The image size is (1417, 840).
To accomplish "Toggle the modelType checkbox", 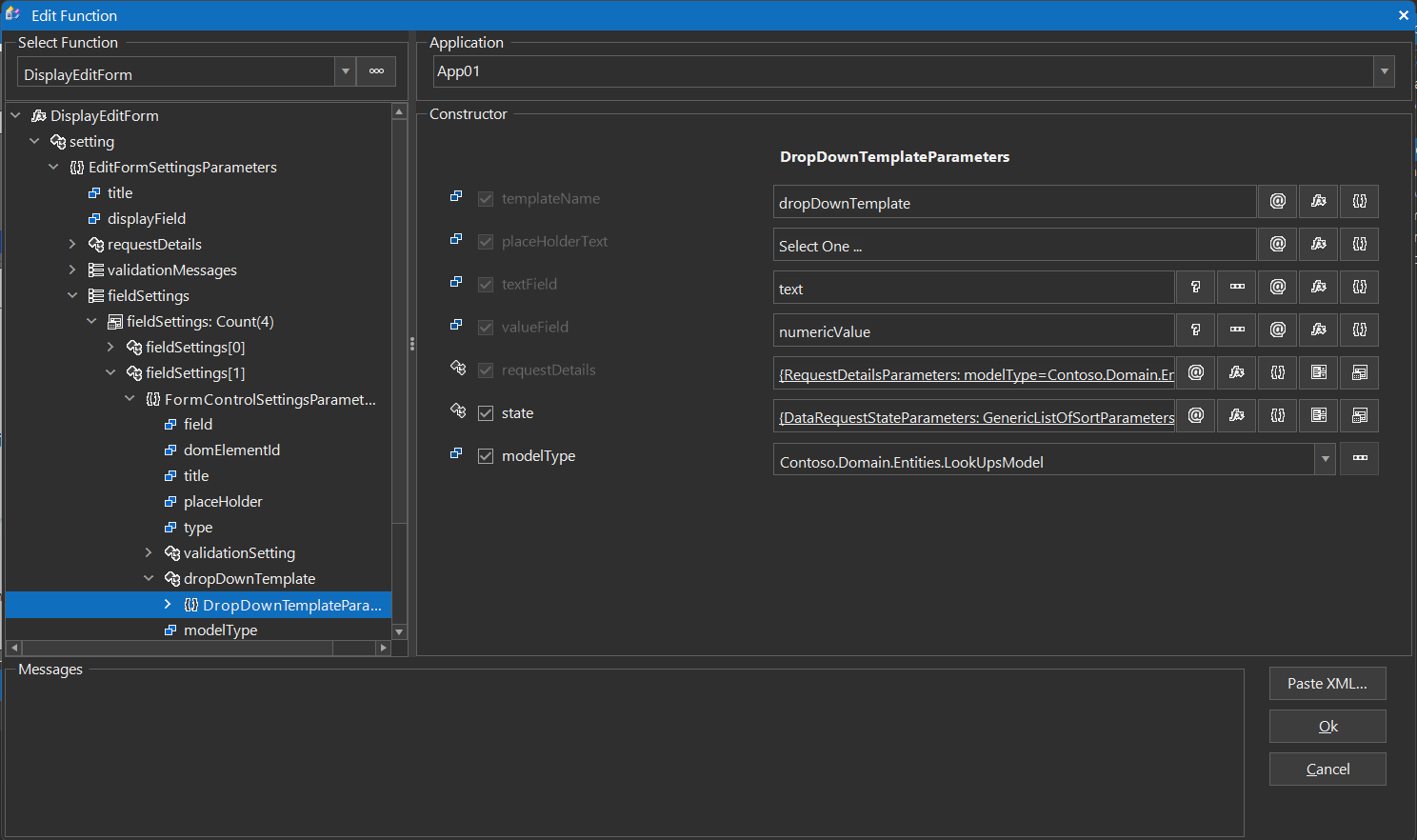I will 486,456.
